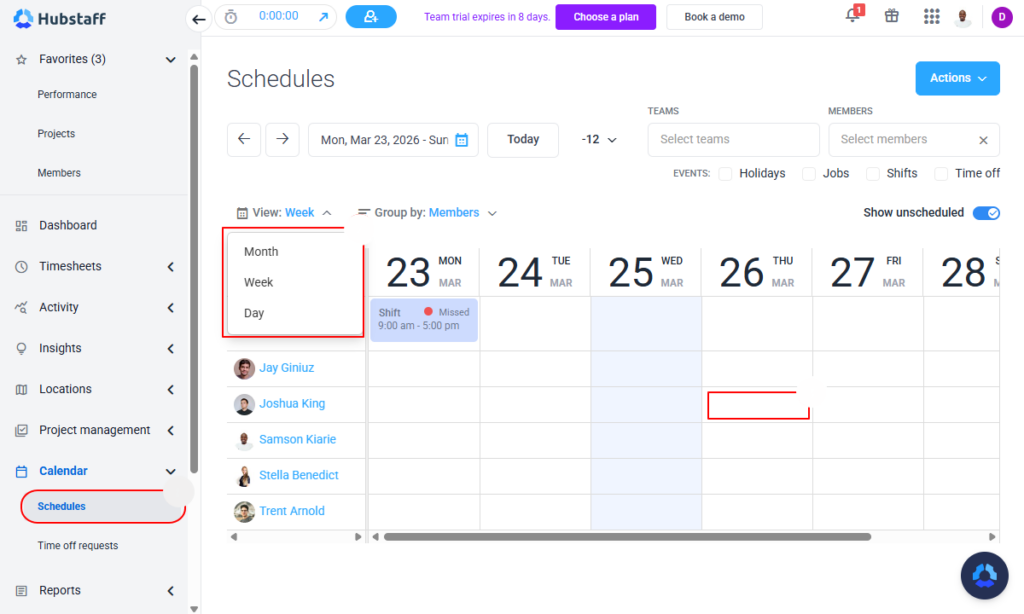The height and width of the screenshot is (614, 1024).
Task: Click Choose a plan button
Action: tap(605, 17)
